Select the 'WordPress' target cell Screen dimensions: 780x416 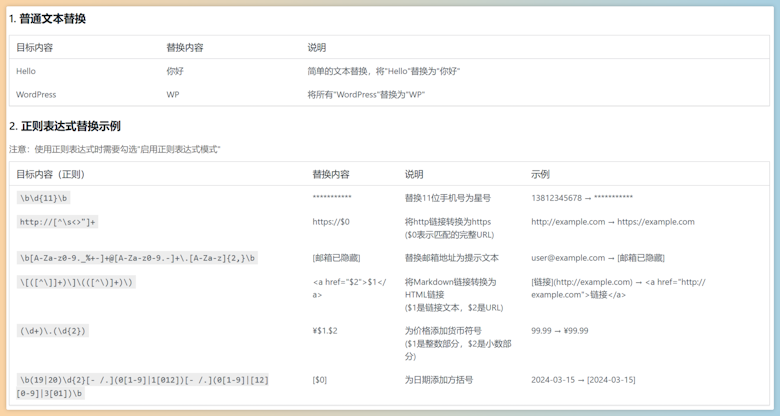36,95
